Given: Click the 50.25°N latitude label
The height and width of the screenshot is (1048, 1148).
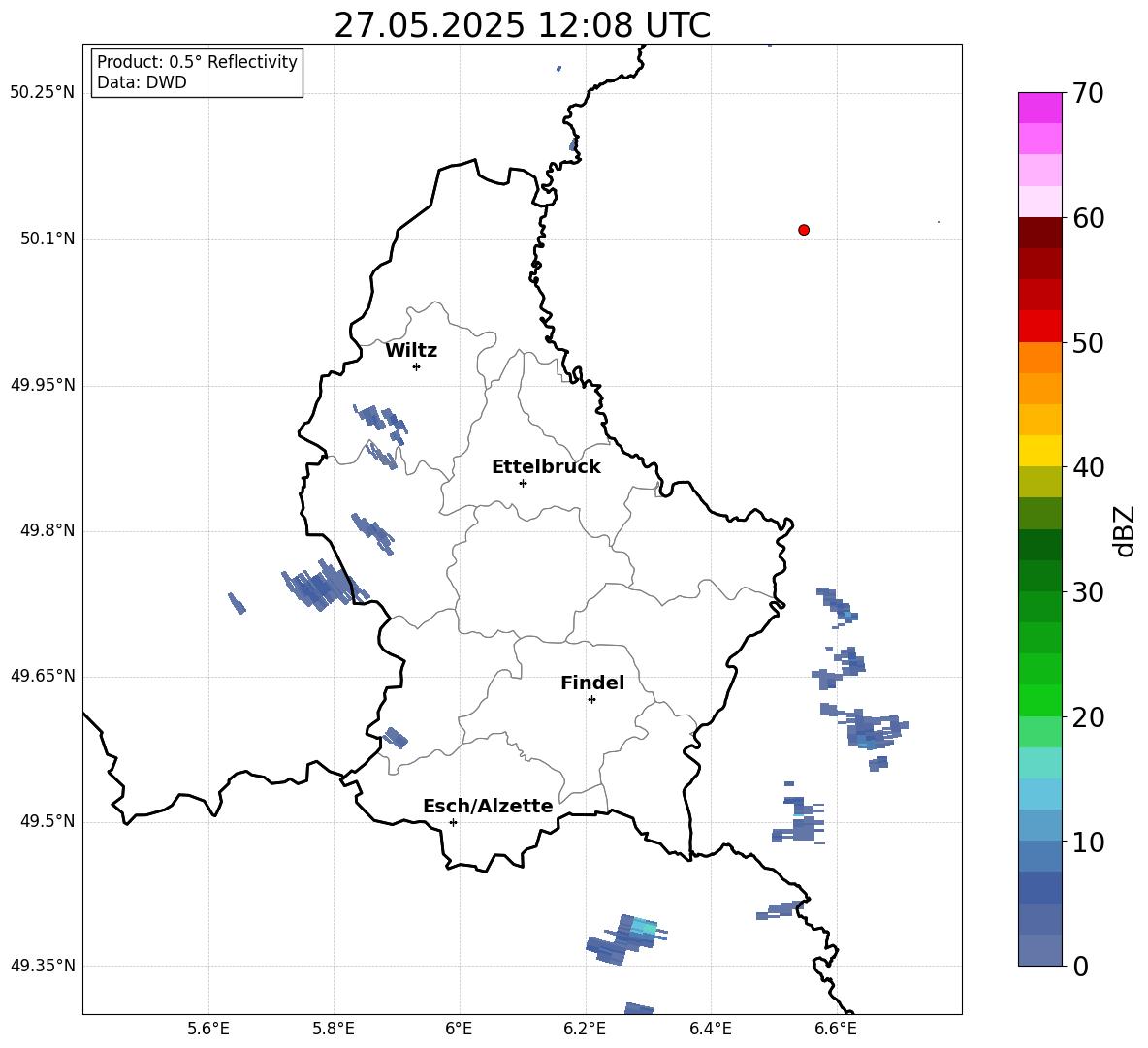Looking at the screenshot, I should coord(43,93).
